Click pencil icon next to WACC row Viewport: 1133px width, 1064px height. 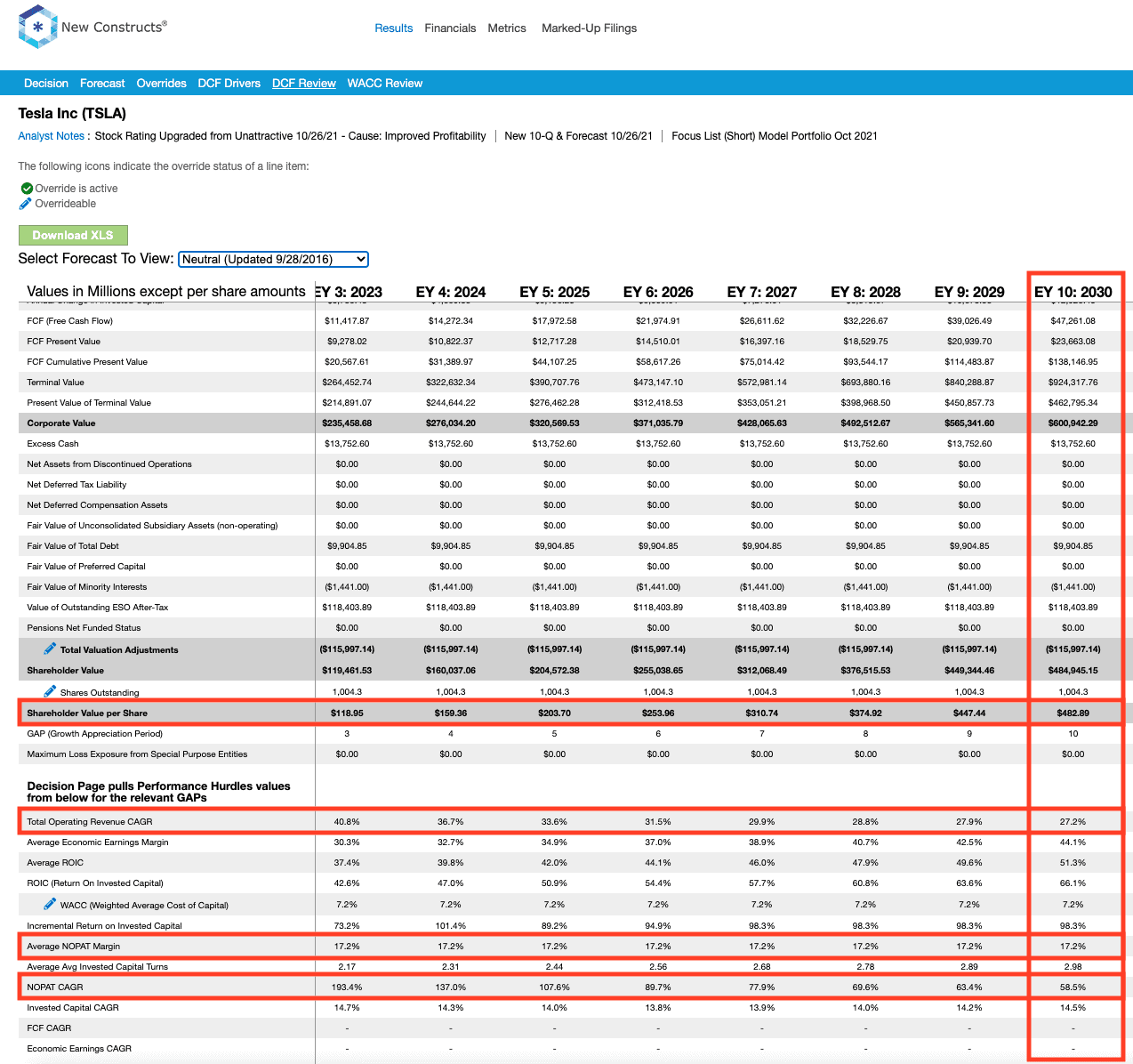(x=50, y=904)
